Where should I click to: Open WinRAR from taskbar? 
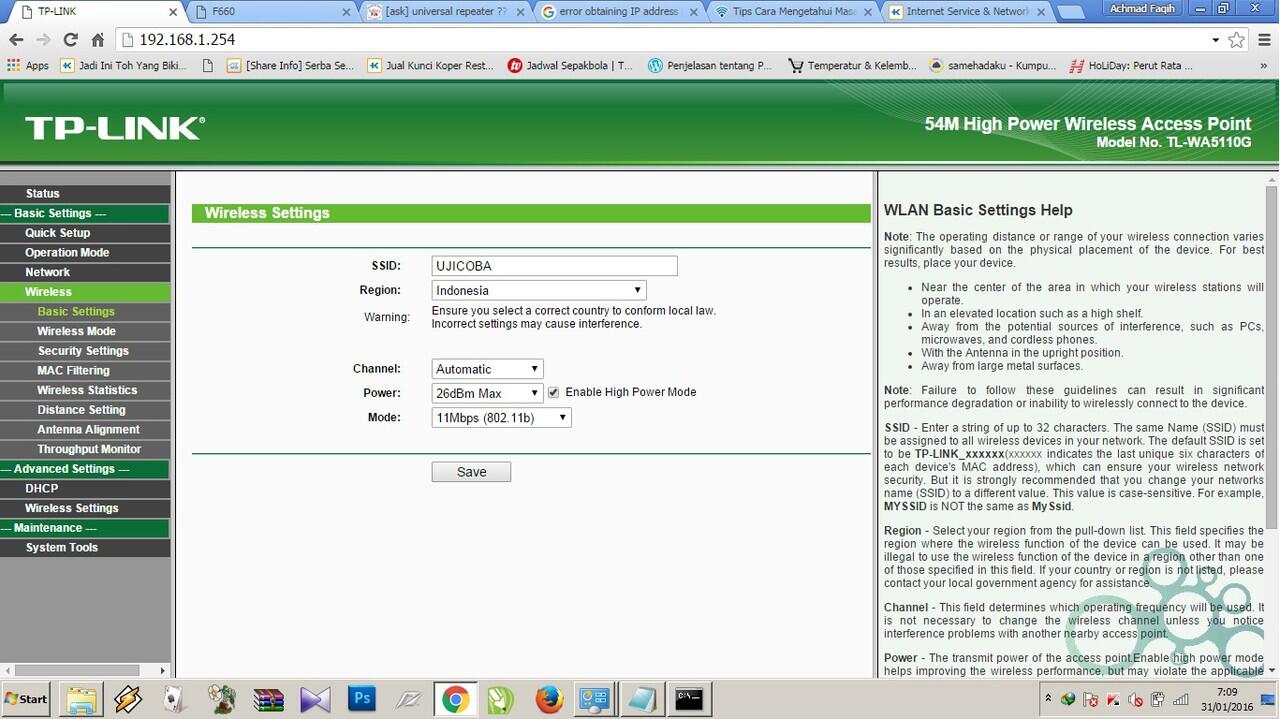coord(268,700)
